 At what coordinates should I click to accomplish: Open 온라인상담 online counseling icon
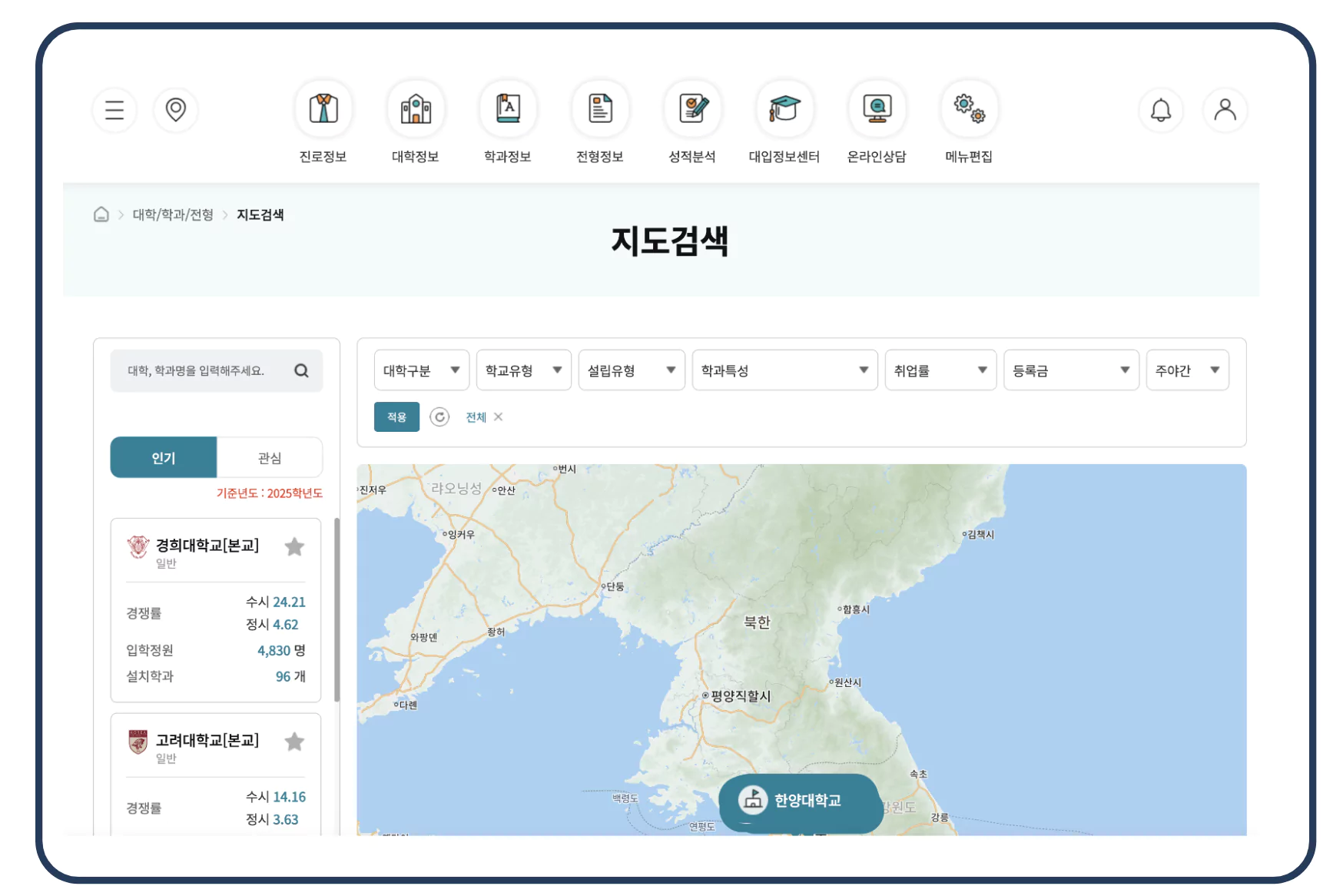[x=877, y=108]
